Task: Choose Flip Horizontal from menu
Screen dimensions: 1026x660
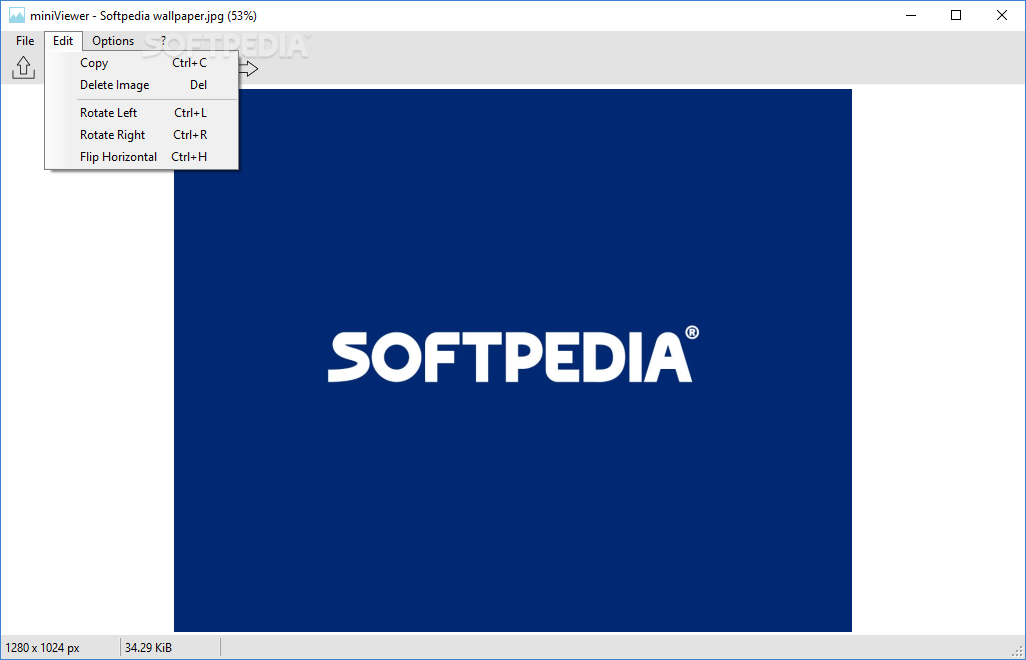Action: click(141, 157)
